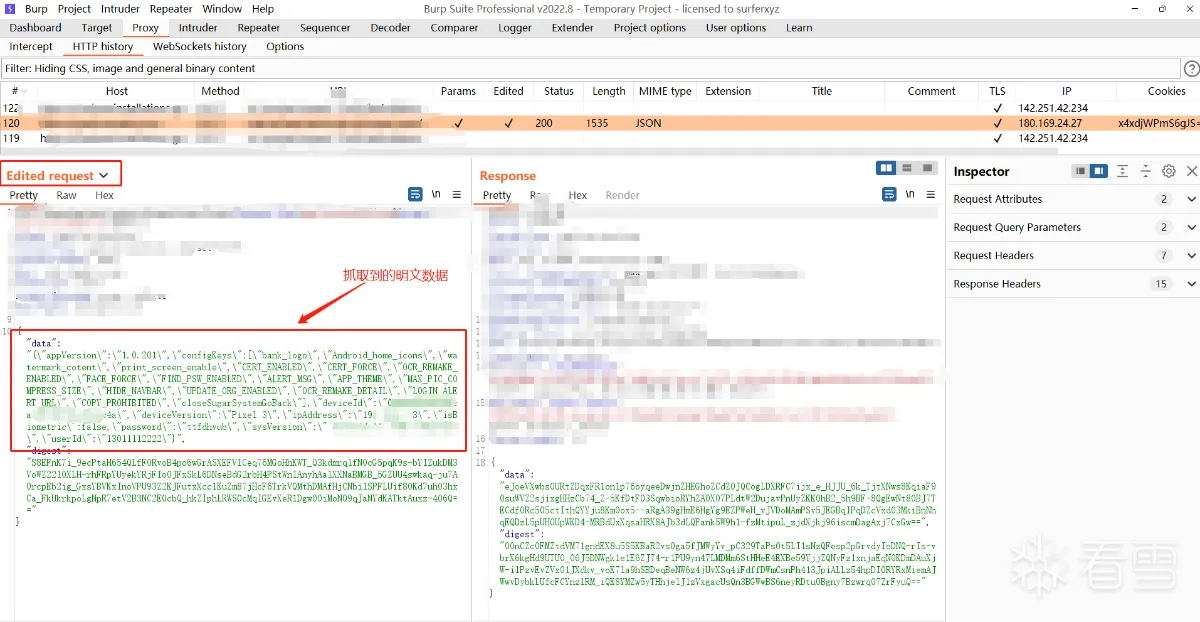Select the response Render view tab
1200x622 pixels.
[622, 195]
